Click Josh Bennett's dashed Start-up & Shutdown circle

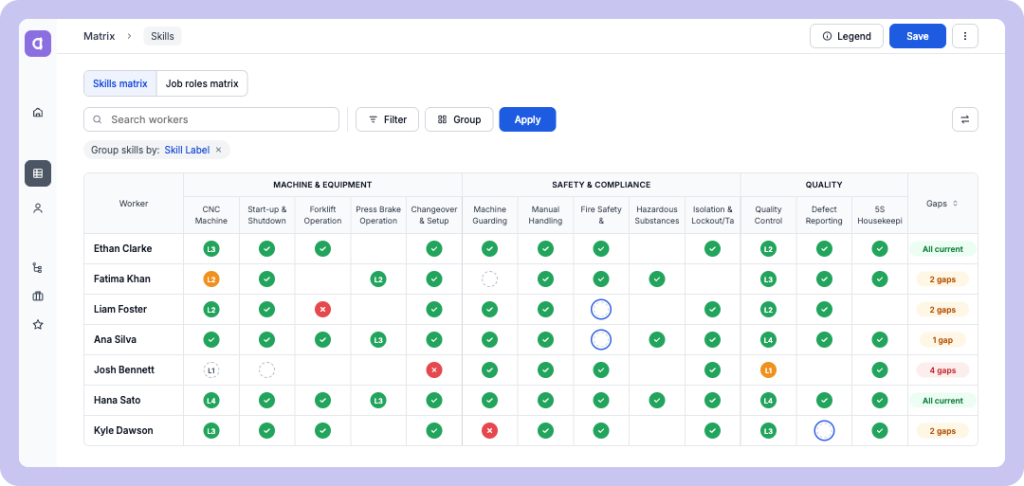(266, 370)
